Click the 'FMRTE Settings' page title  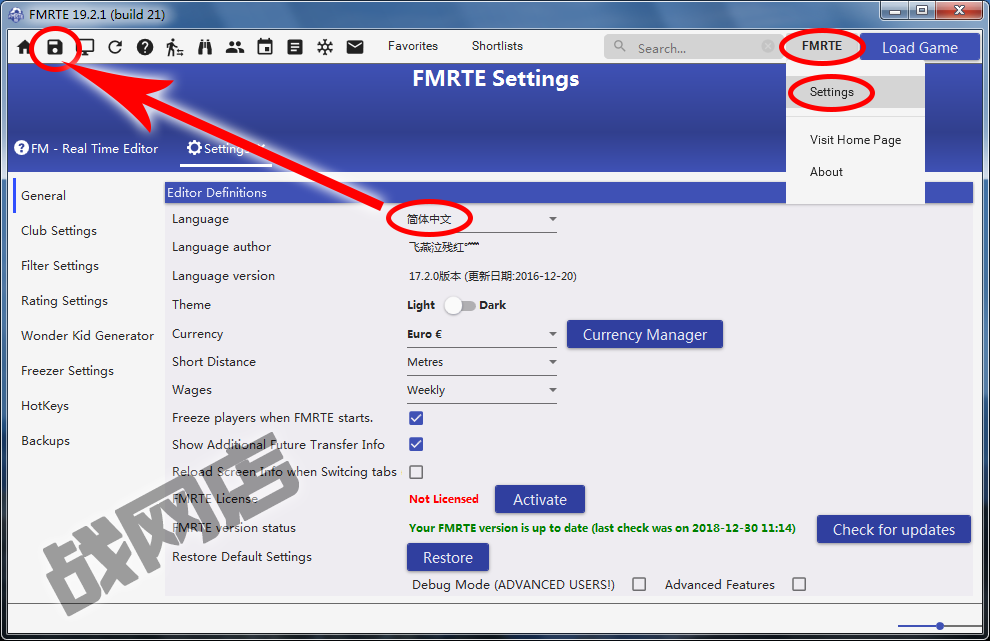pyautogui.click(x=496, y=79)
